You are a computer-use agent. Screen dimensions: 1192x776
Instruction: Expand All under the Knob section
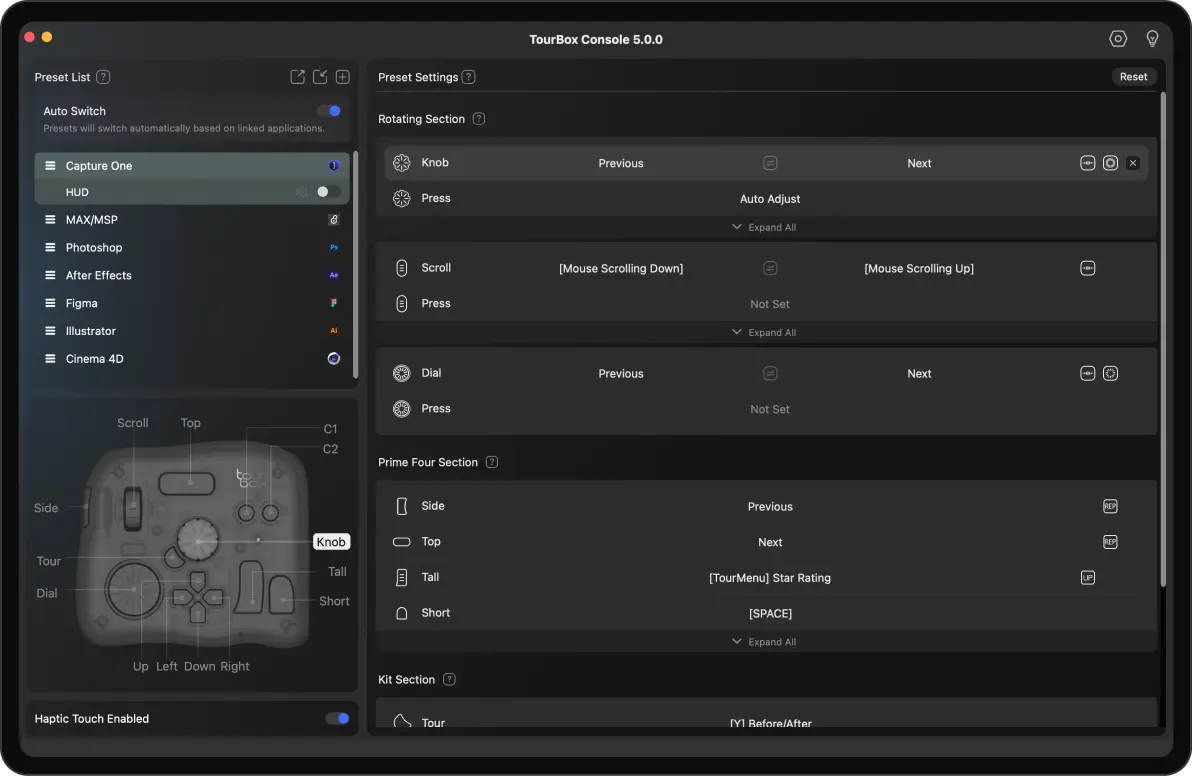(x=763, y=227)
